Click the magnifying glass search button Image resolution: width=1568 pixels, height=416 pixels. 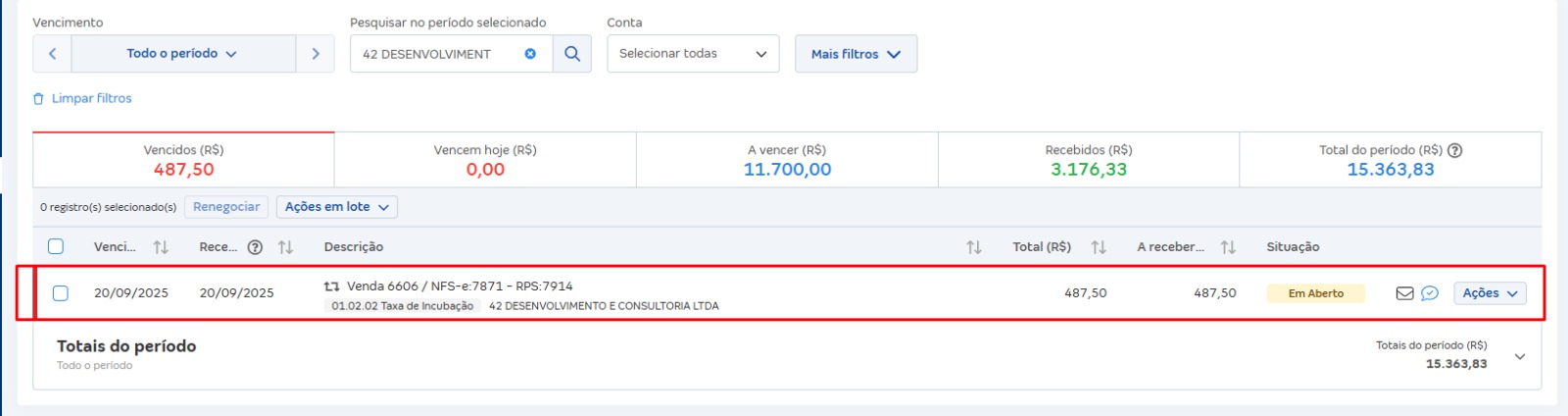click(572, 54)
